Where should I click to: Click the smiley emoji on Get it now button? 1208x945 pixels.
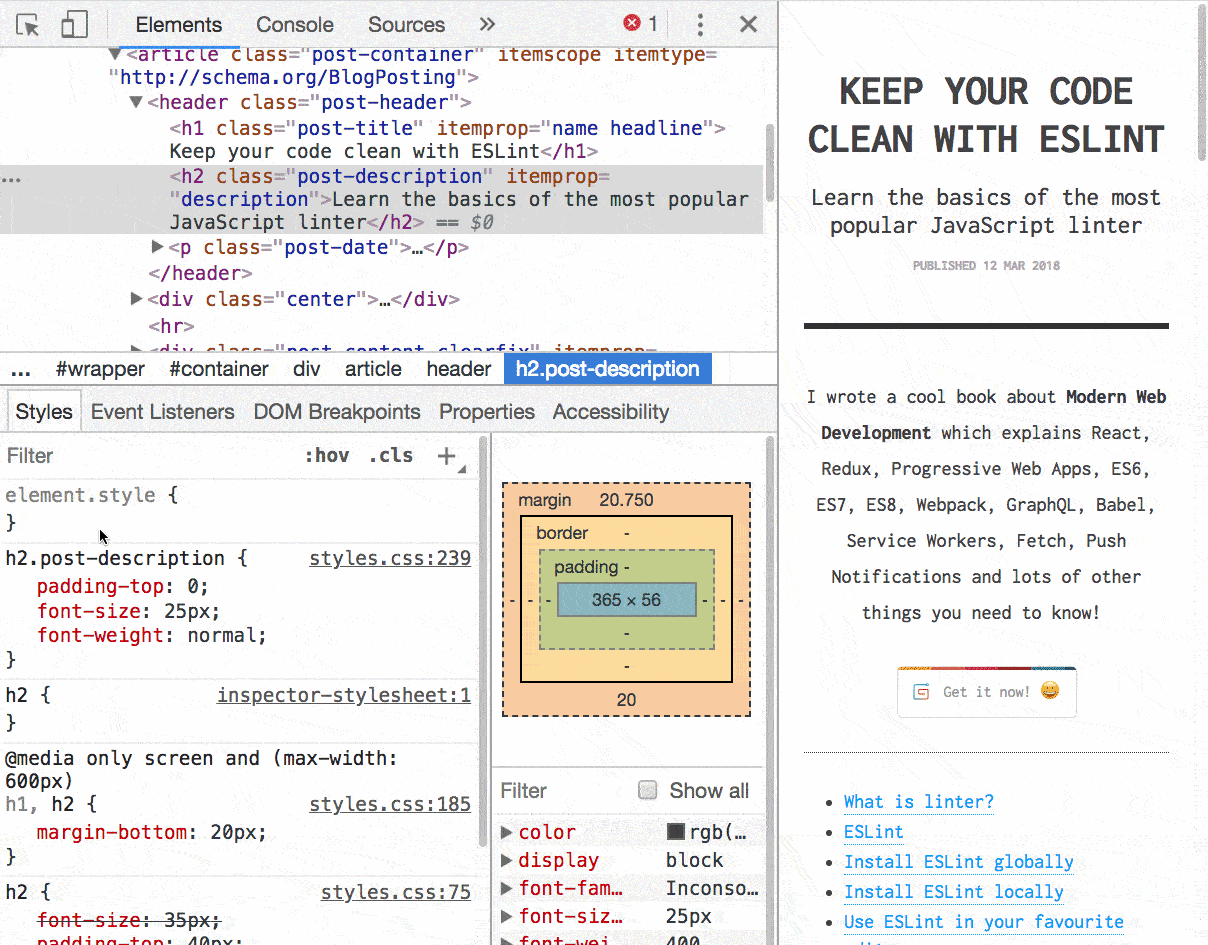[1050, 690]
